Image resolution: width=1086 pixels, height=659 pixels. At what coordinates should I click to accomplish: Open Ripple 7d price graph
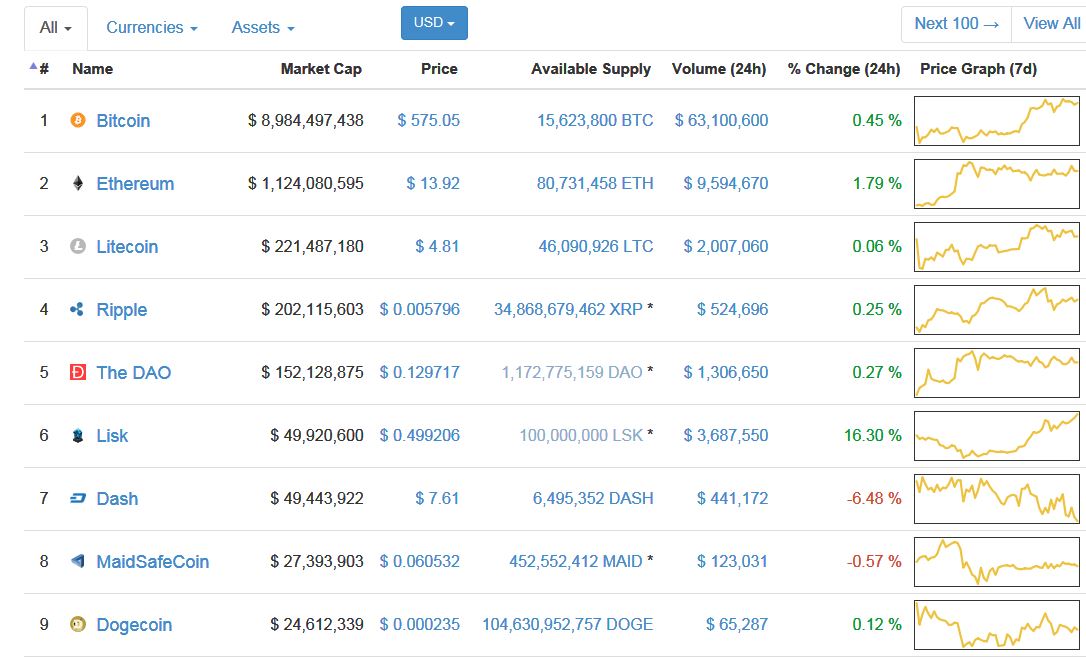(x=997, y=310)
